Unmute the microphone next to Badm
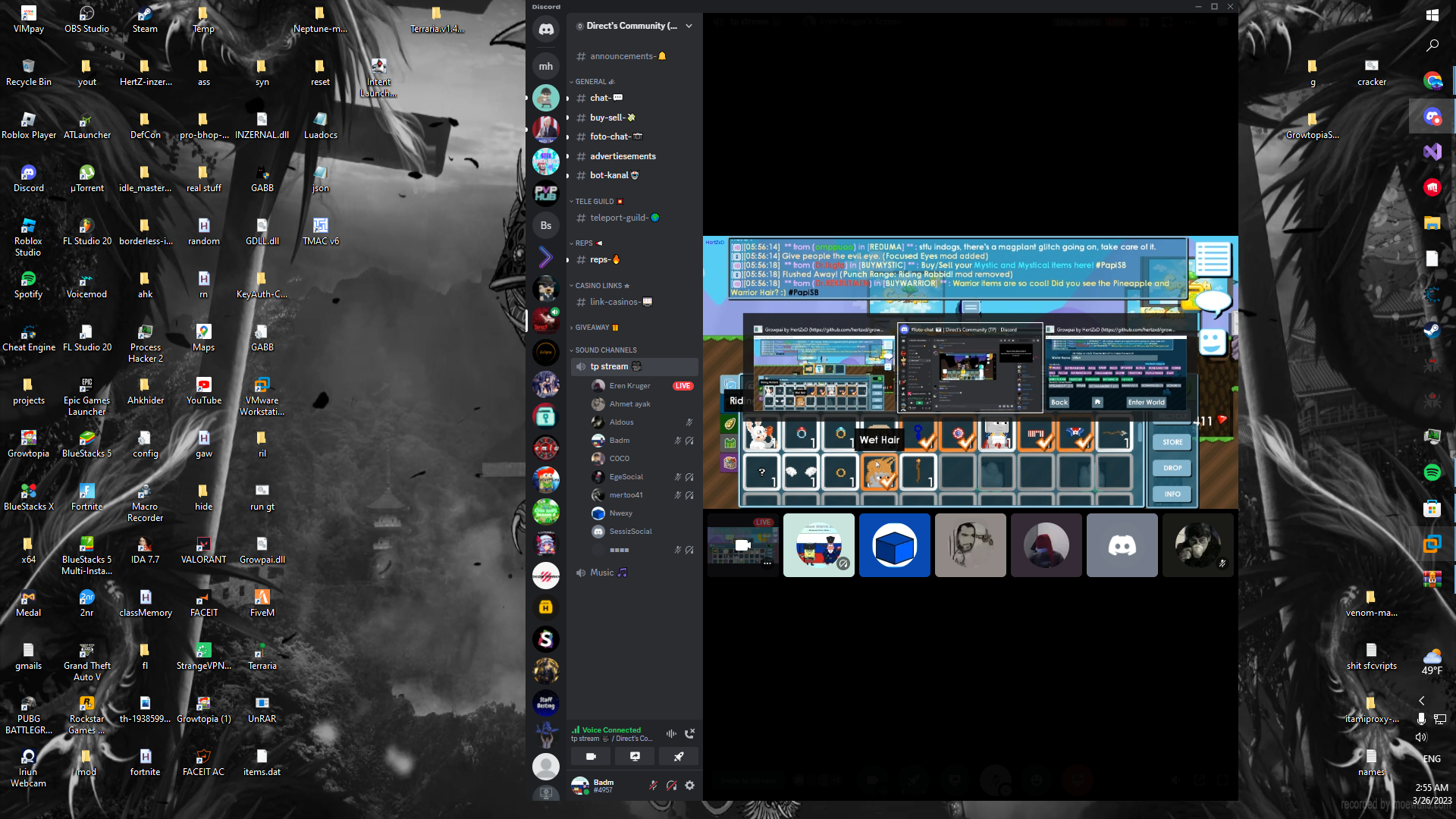1456x819 pixels. (x=653, y=786)
